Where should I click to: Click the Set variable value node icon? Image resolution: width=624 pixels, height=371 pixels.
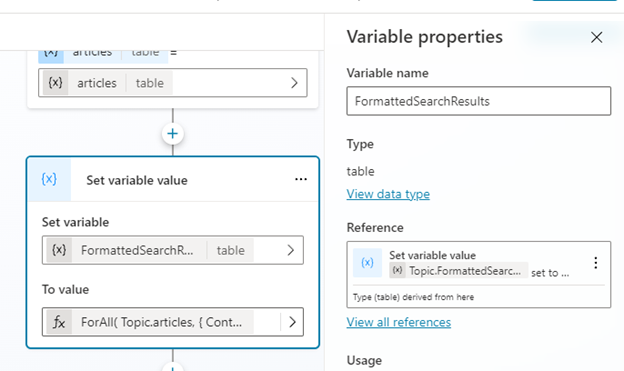[49, 180]
